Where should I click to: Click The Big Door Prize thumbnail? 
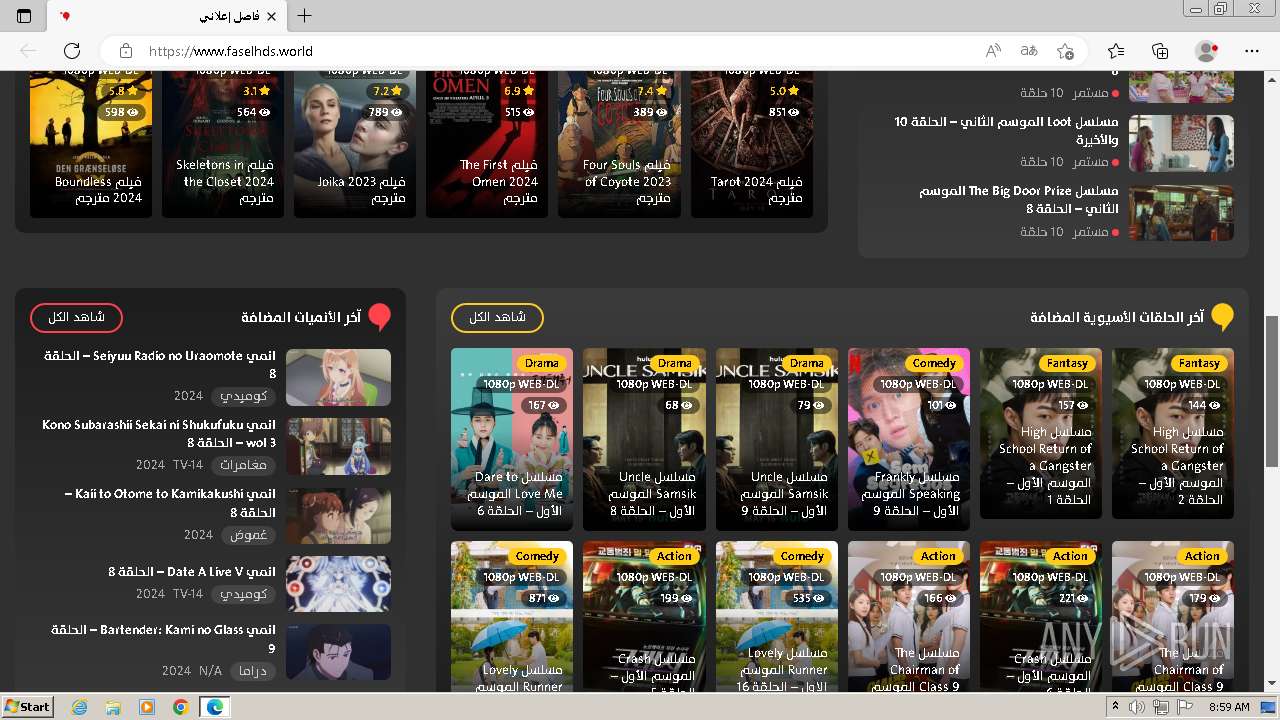pyautogui.click(x=1181, y=213)
